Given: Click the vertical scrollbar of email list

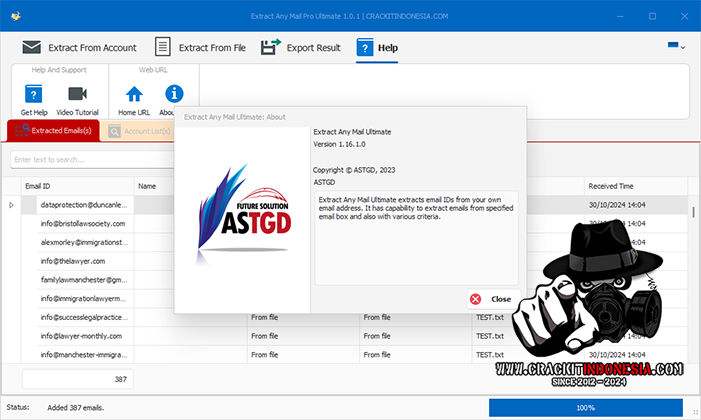Looking at the screenshot, I should coord(693,280).
